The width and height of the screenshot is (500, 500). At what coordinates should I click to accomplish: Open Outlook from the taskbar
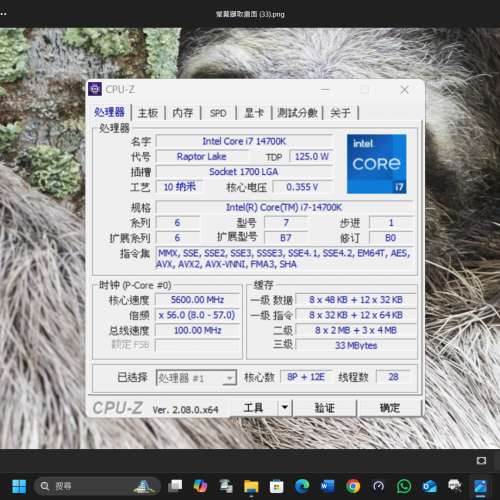[429, 486]
